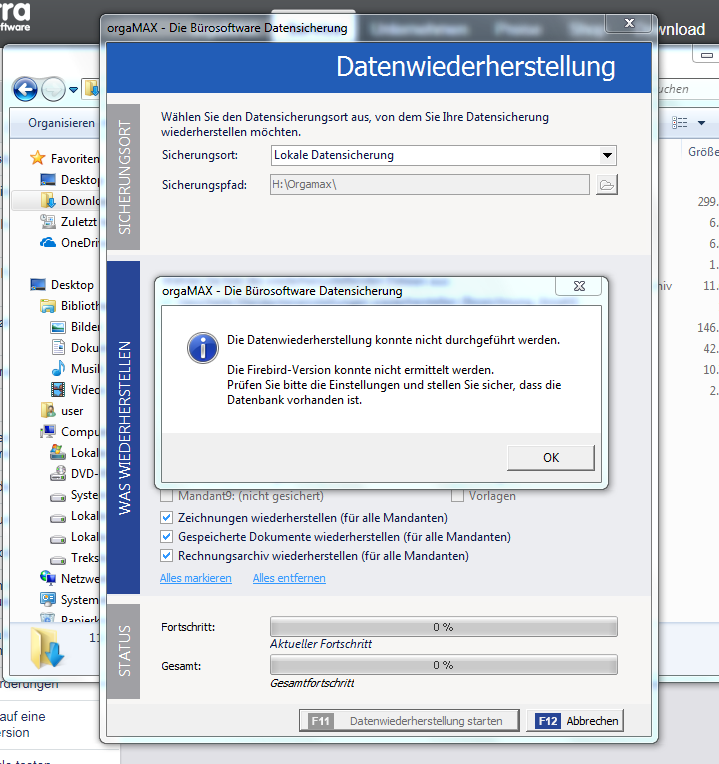Click the System drive icon
Viewport: 719px width, 764px height.
58,497
